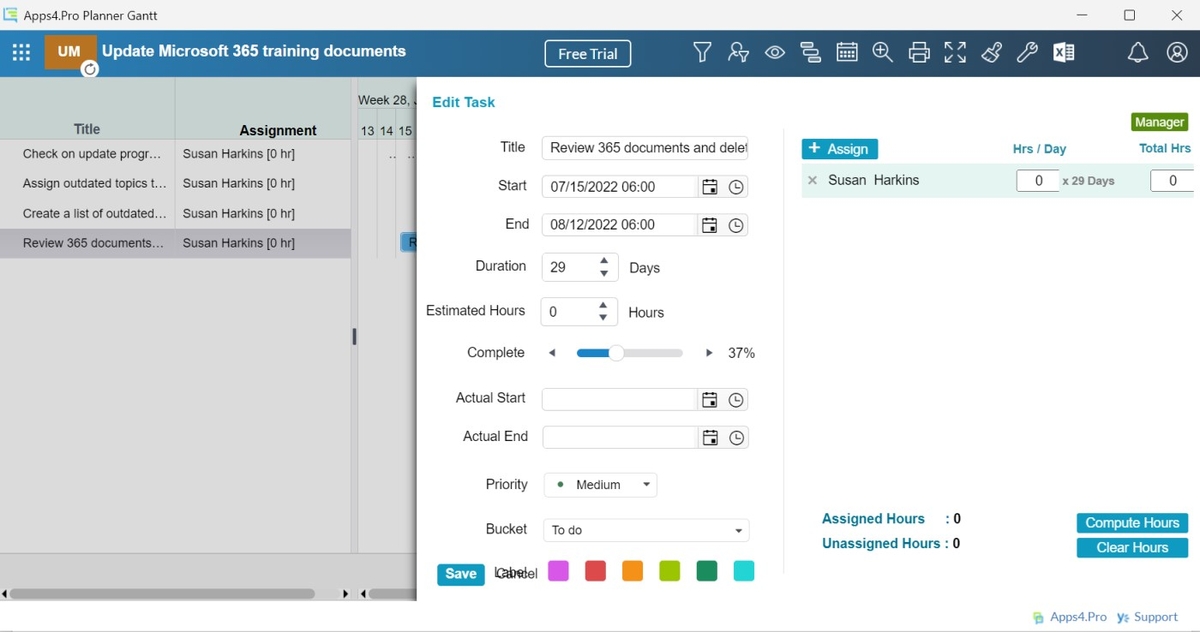Click the resource filter icon
The image size is (1200, 632).
pos(738,52)
